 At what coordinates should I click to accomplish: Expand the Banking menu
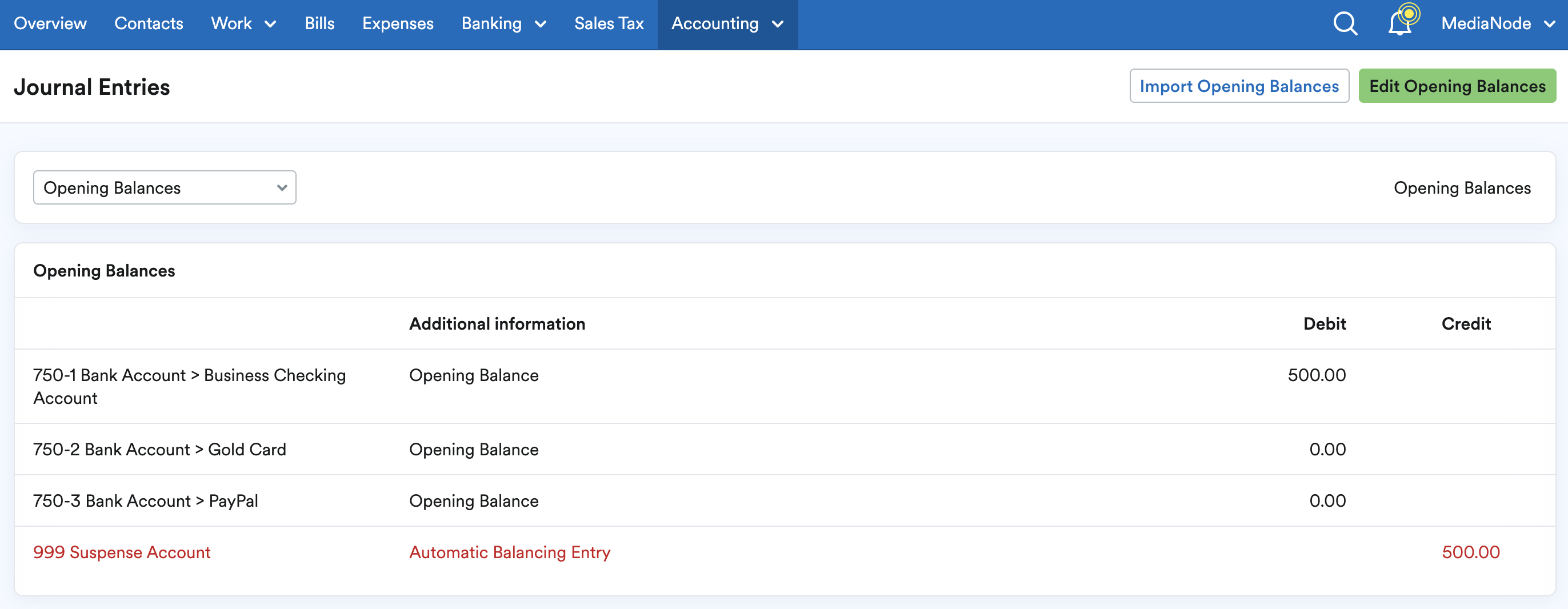tap(504, 24)
